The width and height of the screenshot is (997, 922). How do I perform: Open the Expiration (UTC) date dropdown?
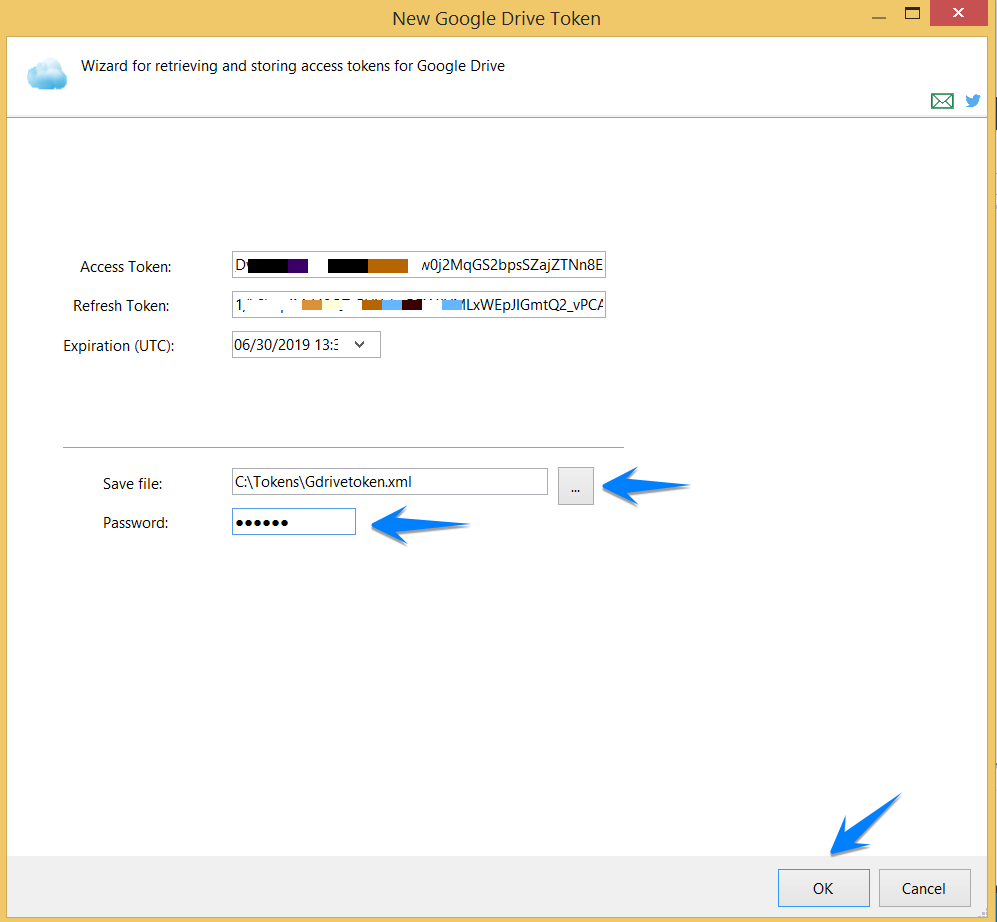[360, 345]
